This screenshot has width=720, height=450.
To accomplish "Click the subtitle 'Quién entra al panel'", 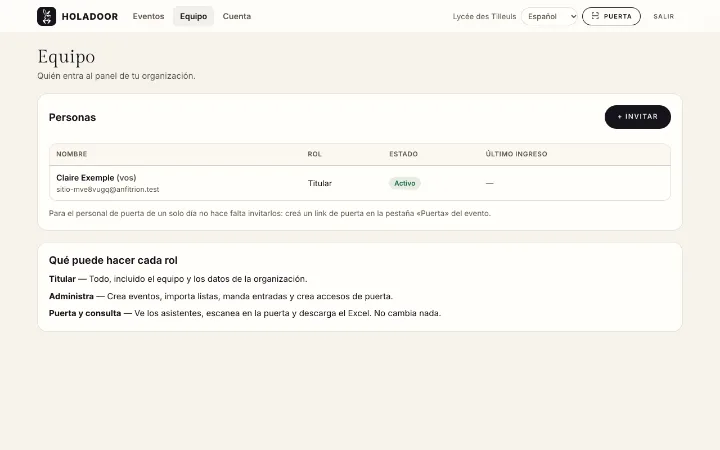I will pyautogui.click(x=116, y=76).
